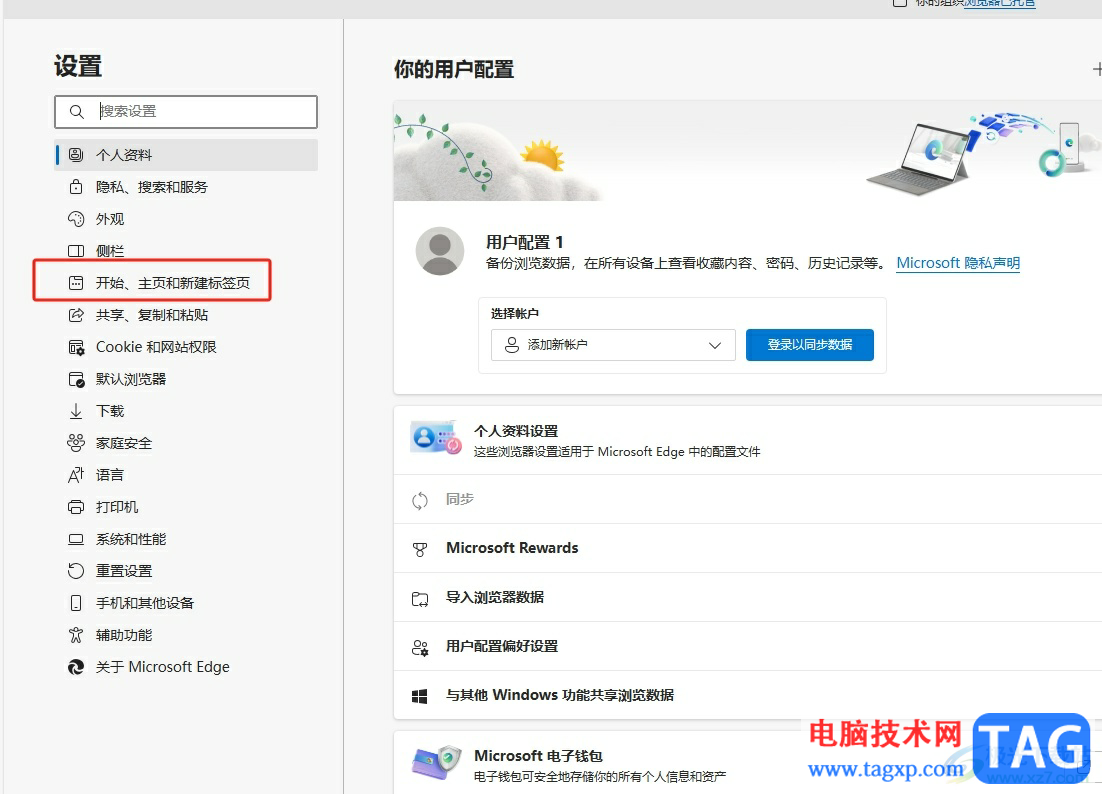Click the Start, home and new tabs icon
Screen dimensions: 1102x794
[76, 283]
